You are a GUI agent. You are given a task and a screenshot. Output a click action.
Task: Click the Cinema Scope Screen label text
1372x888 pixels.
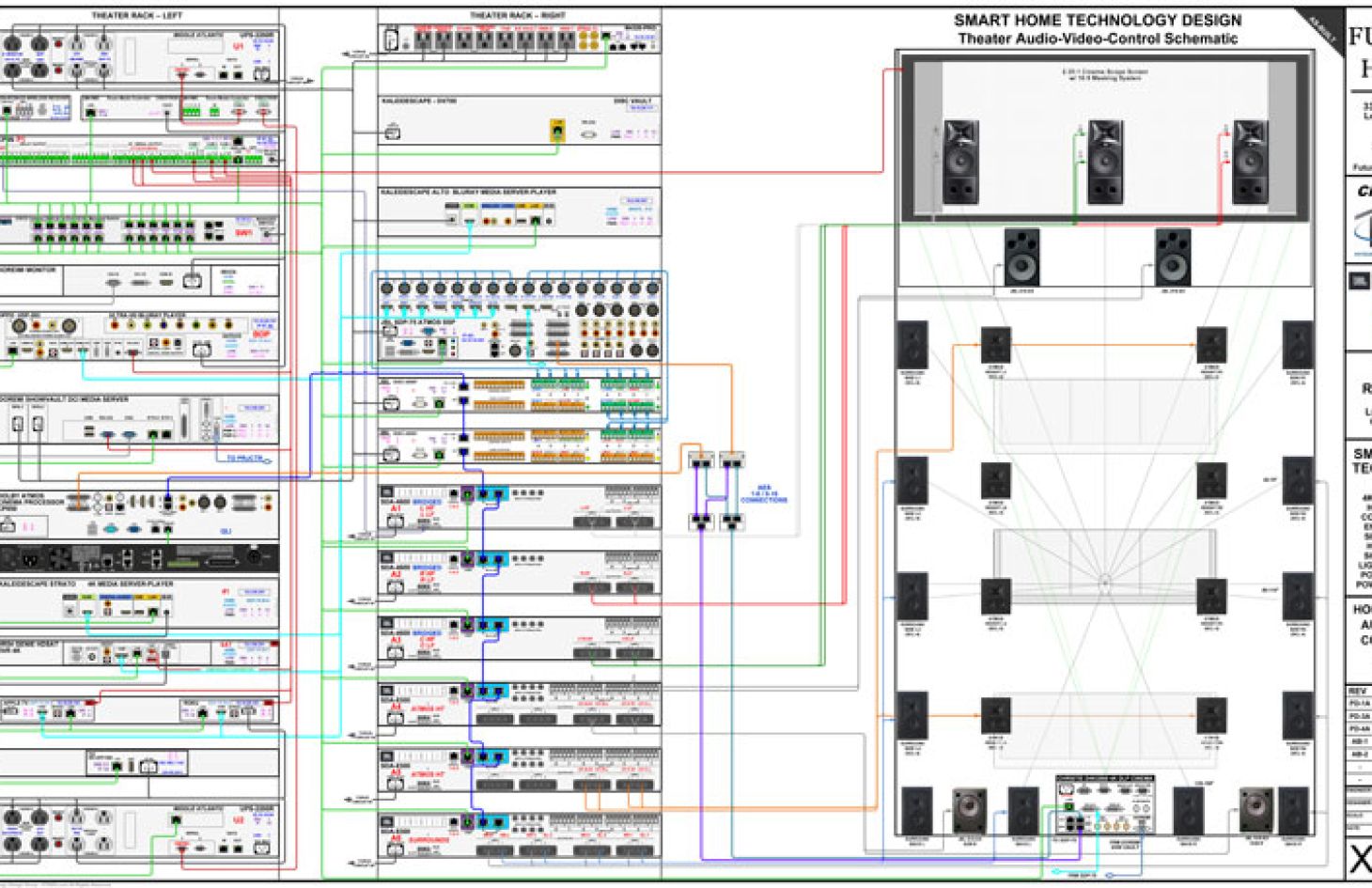coord(1104,74)
